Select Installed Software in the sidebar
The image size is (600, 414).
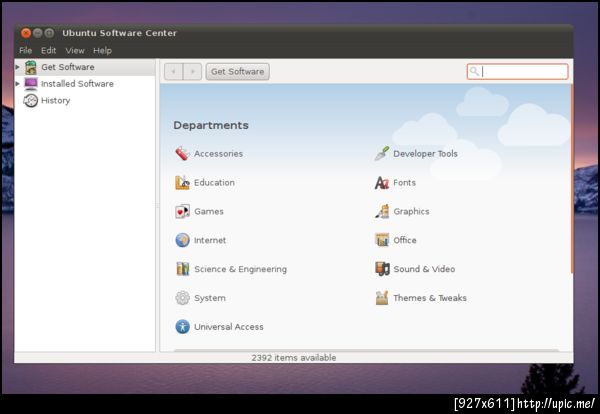pos(85,83)
